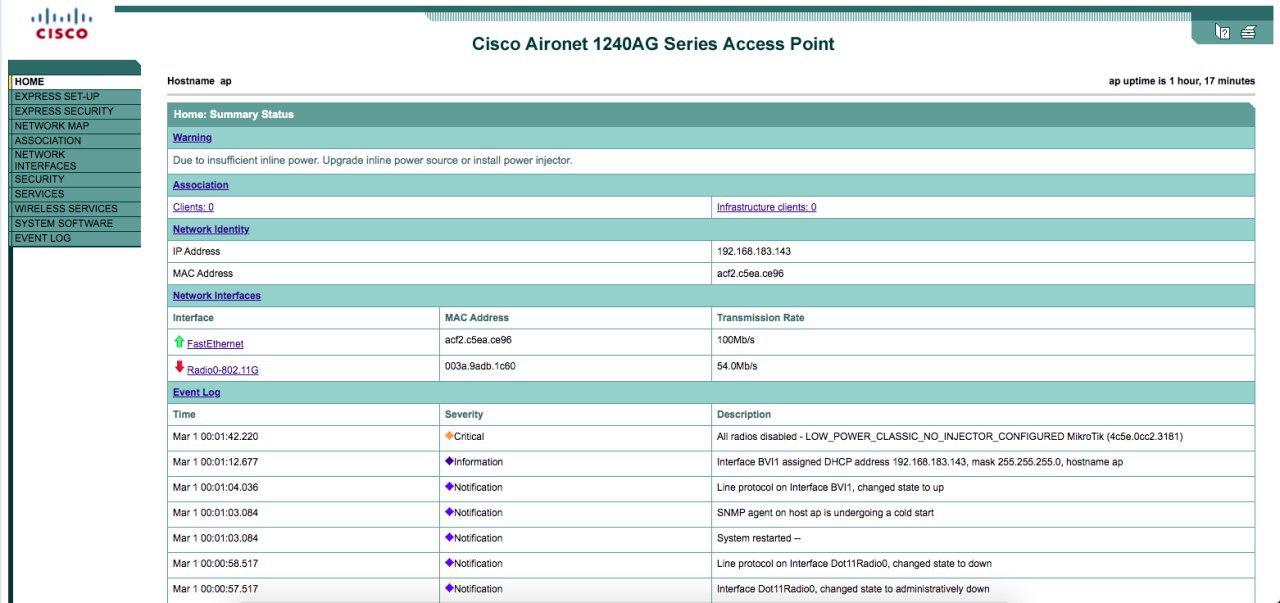The image size is (1280, 603).
Task: Click the orange Critical severity diamond
Action: pyautogui.click(x=449, y=436)
